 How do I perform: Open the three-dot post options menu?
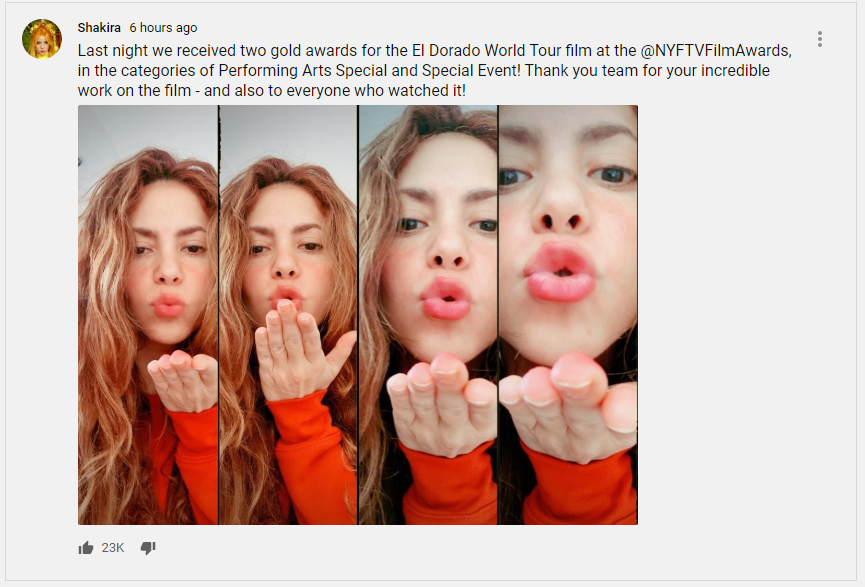pos(820,39)
